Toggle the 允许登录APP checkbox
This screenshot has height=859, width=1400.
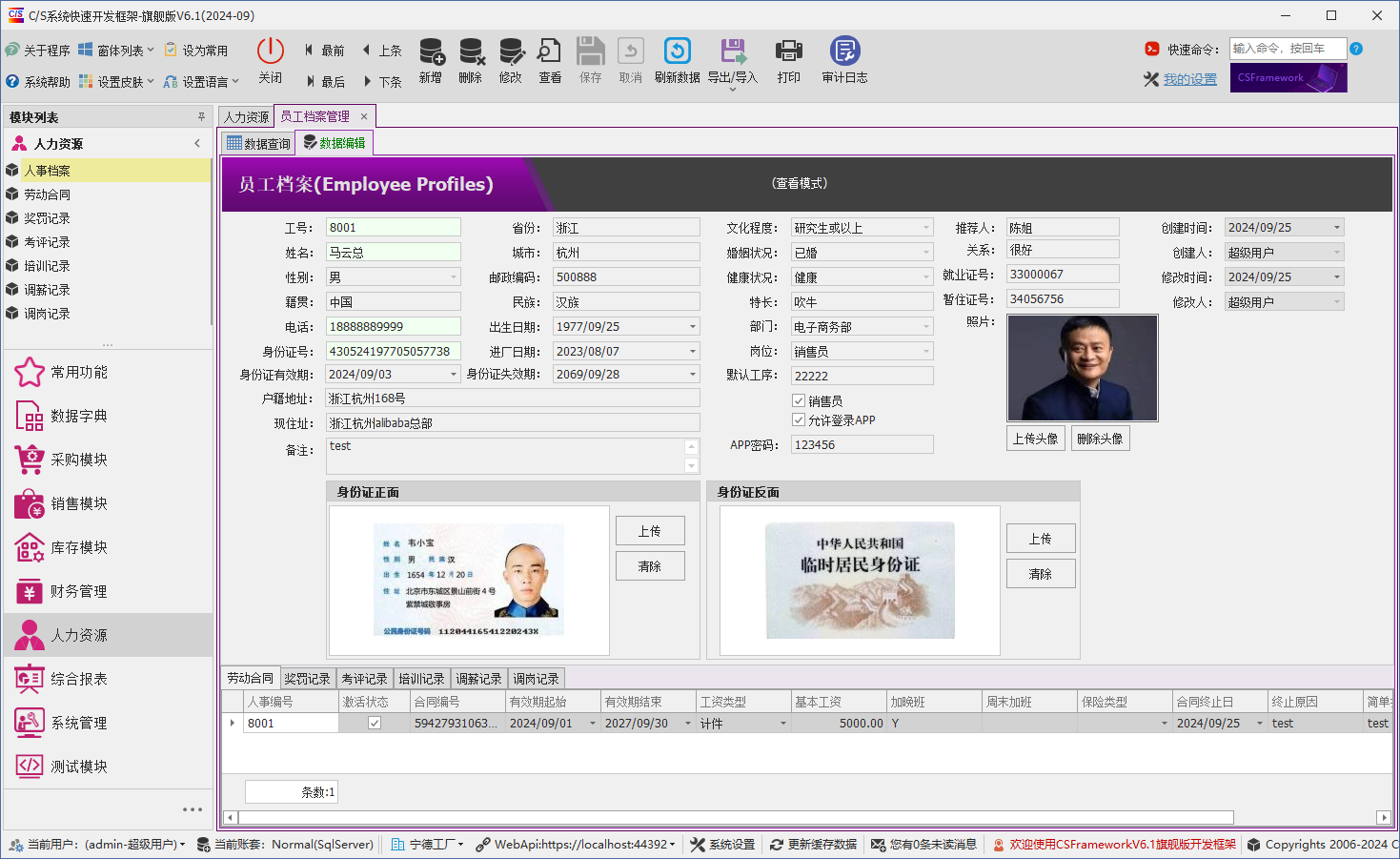799,419
